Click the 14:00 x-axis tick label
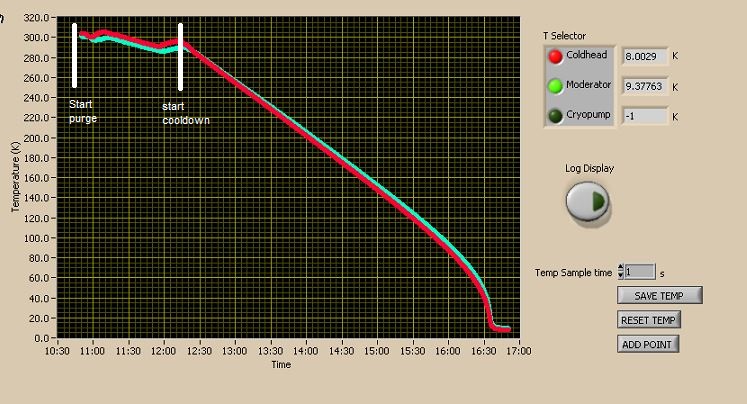This screenshot has height=404, width=747. (x=305, y=351)
